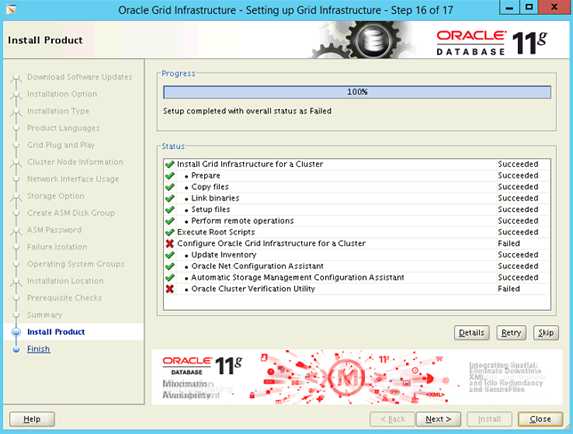
Task: Click the Oracle 11g advertisement banner
Action: (x=357, y=377)
